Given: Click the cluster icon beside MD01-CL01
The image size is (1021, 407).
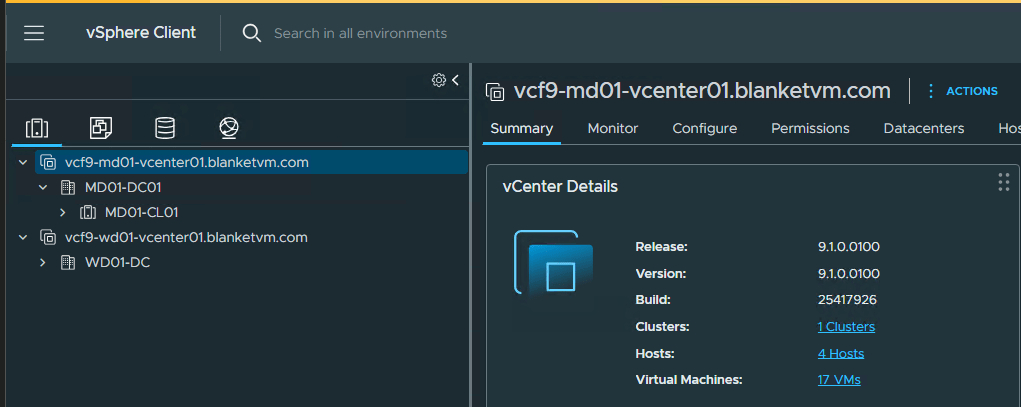Looking at the screenshot, I should (87, 212).
